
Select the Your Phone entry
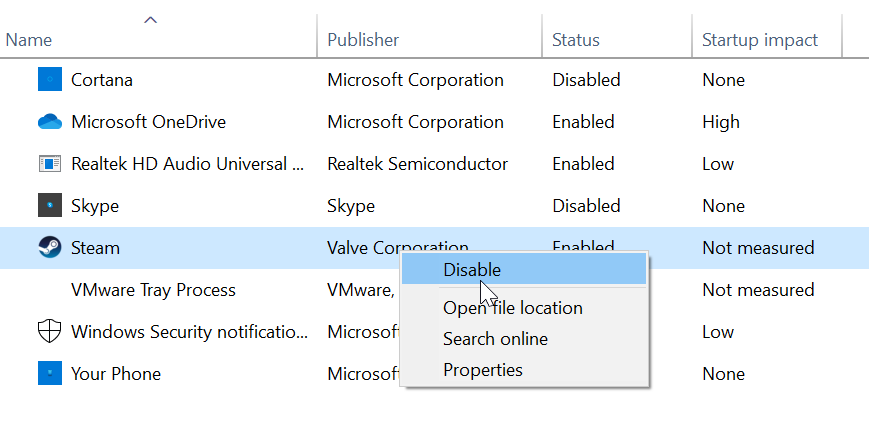pyautogui.click(x=116, y=374)
